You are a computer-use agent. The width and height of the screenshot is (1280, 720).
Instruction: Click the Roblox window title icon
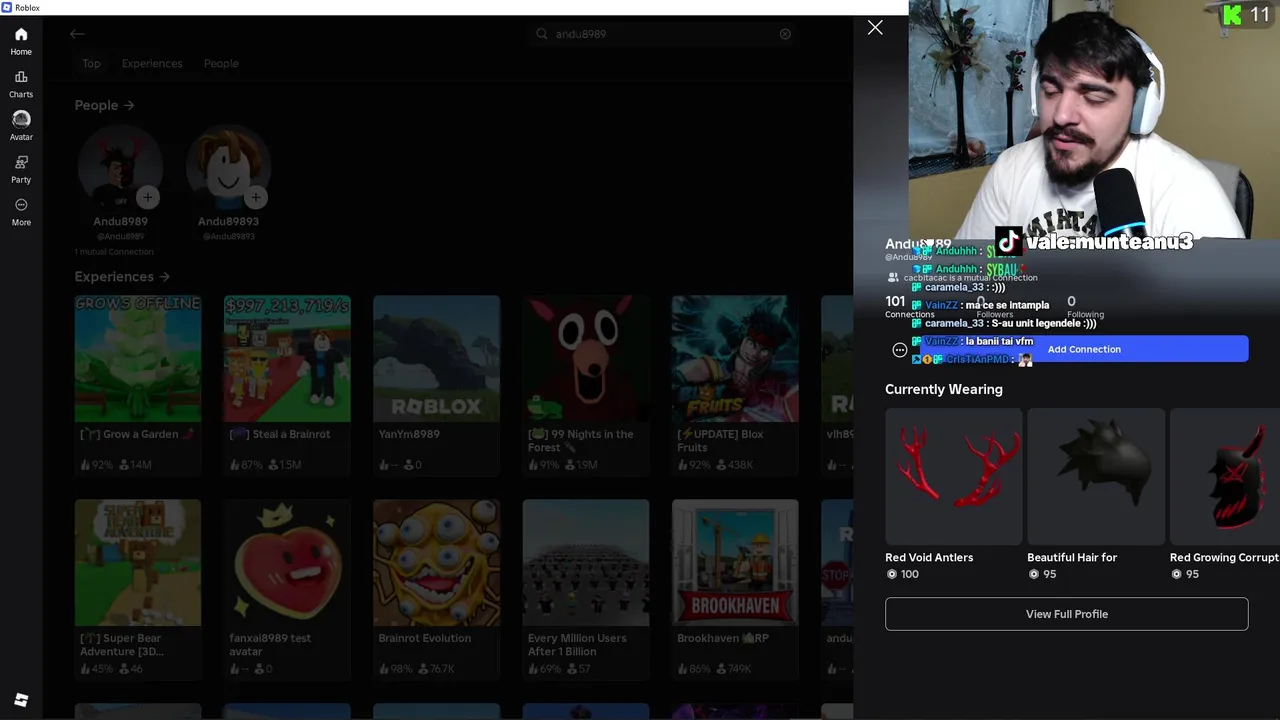(7, 7)
